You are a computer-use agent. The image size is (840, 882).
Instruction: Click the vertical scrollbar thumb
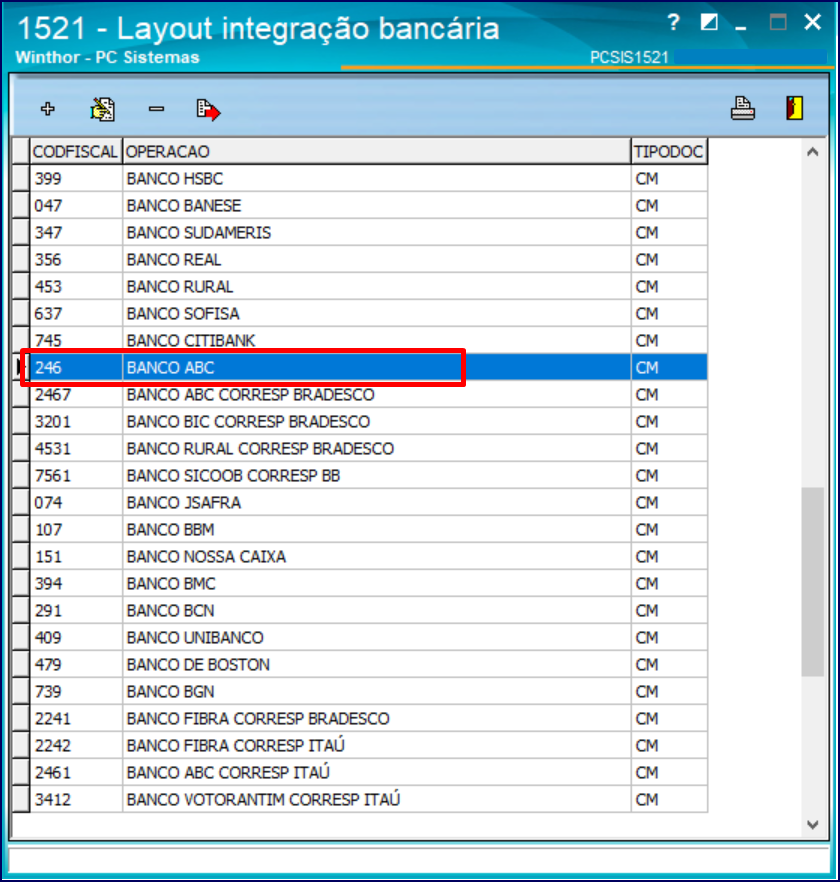click(x=812, y=582)
